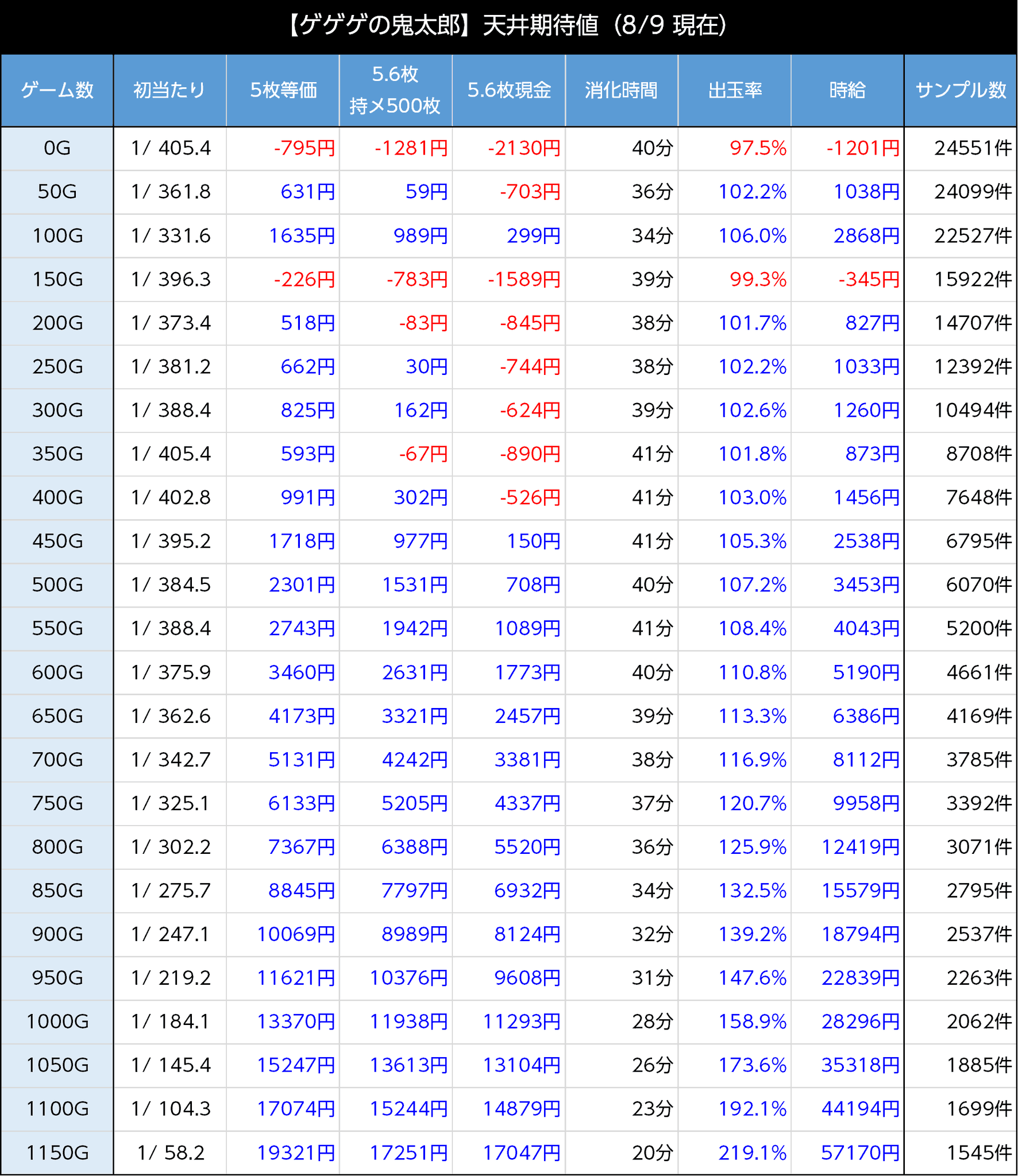Select the 0G row label
This screenshot has height=1176, width=1018.
pos(57,149)
